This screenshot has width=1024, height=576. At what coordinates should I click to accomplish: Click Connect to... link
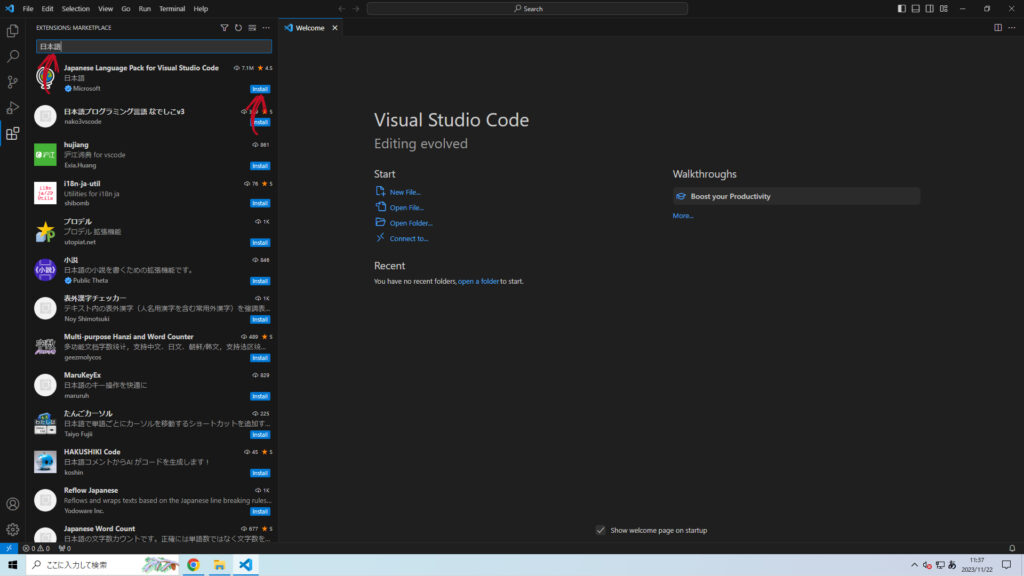(409, 238)
